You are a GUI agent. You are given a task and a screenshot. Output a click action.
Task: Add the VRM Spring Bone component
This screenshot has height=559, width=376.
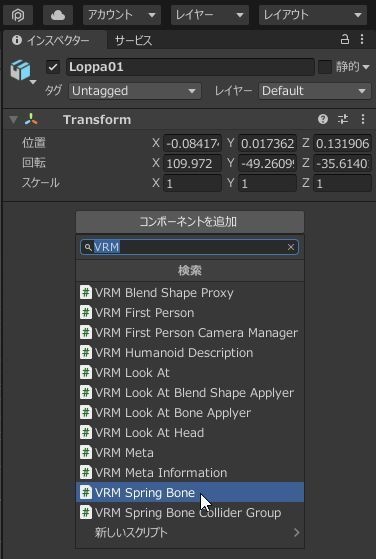click(190, 492)
